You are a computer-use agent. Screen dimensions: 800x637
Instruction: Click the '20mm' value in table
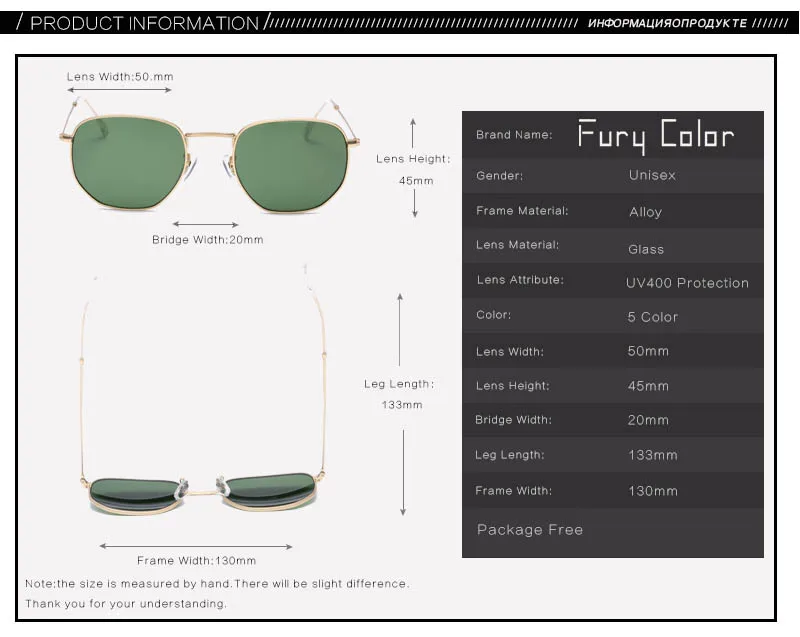[x=648, y=420]
